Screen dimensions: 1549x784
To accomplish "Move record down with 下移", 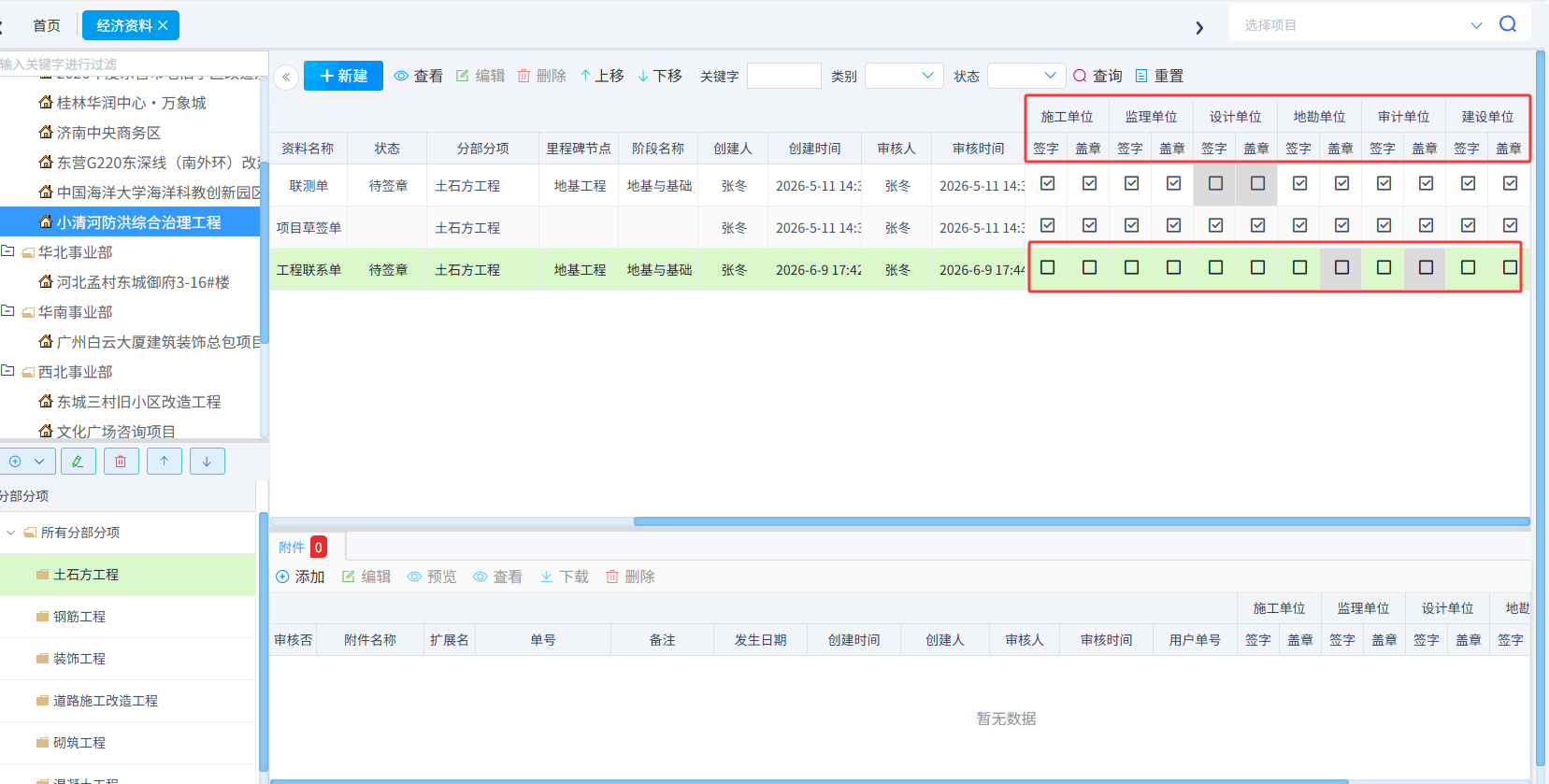I will pyautogui.click(x=660, y=76).
